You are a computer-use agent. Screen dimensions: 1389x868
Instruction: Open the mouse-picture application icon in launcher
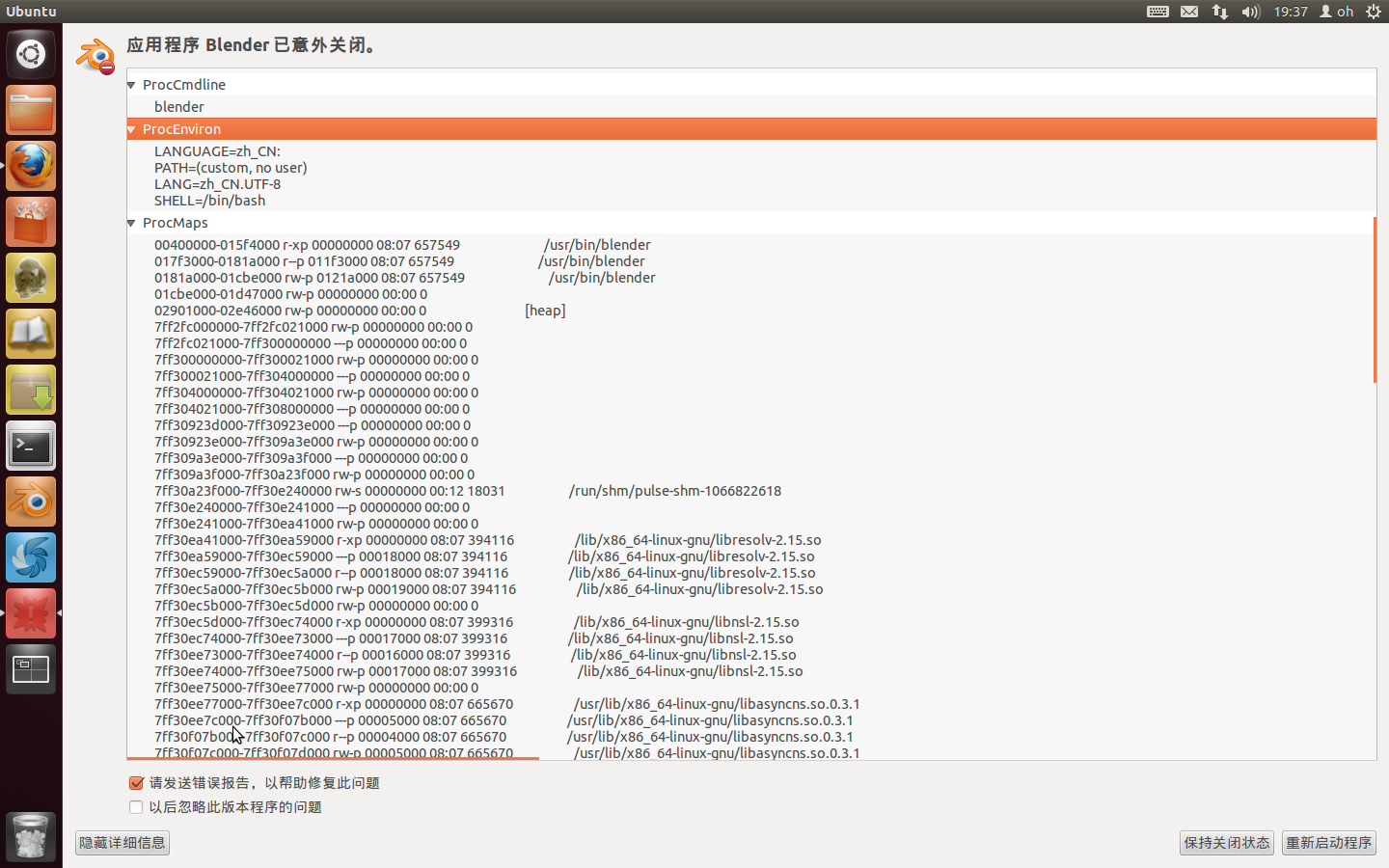tap(31, 278)
